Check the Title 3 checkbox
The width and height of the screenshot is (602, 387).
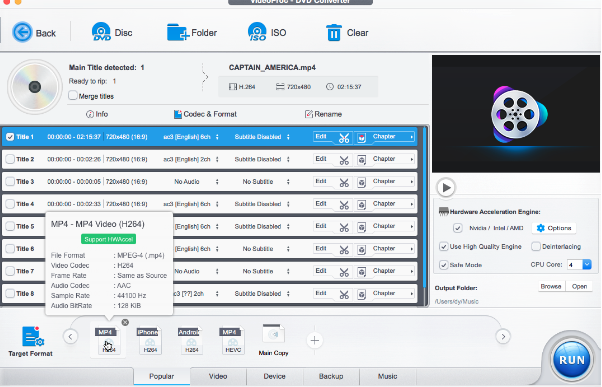[10, 181]
